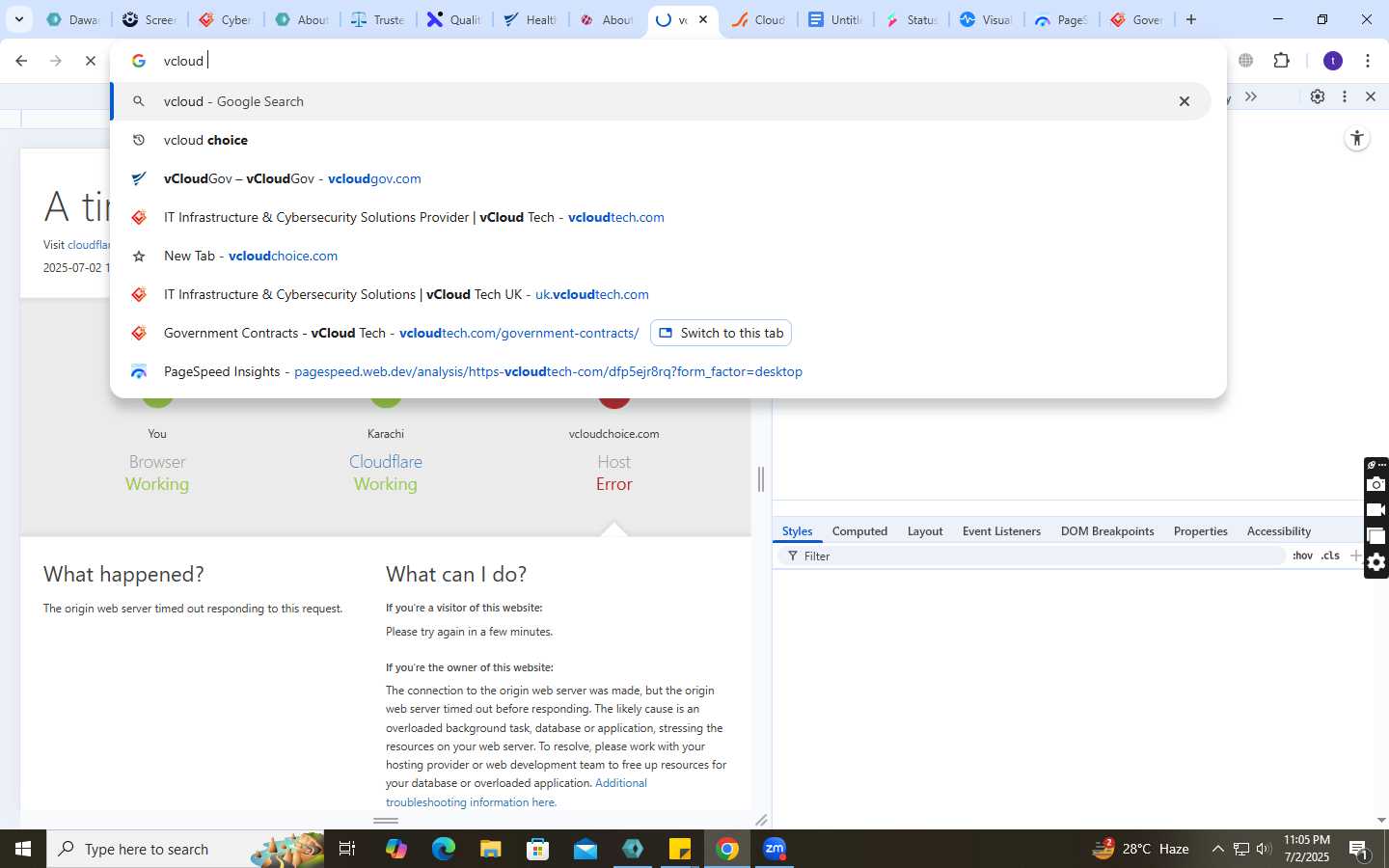Screen dimensions: 1389x868
Task: Open the tab search dropdown arrow
Action: [18, 19]
